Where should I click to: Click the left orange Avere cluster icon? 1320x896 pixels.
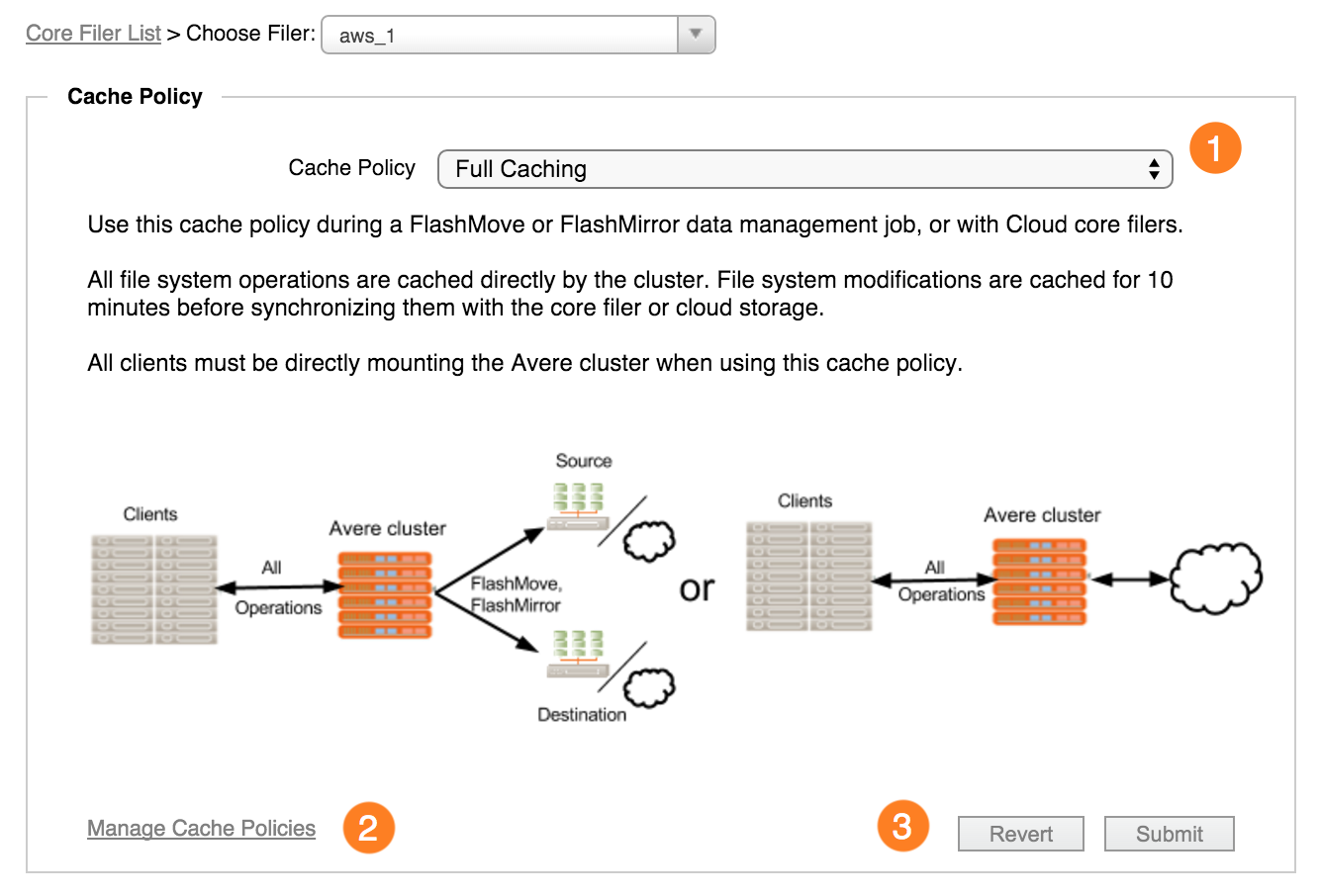click(x=386, y=595)
